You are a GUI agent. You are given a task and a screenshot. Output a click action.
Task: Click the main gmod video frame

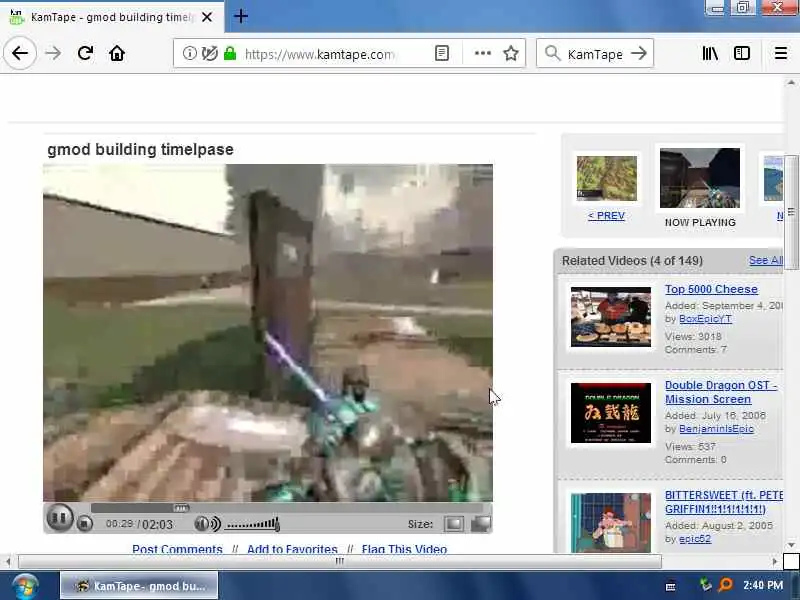pyautogui.click(x=268, y=333)
